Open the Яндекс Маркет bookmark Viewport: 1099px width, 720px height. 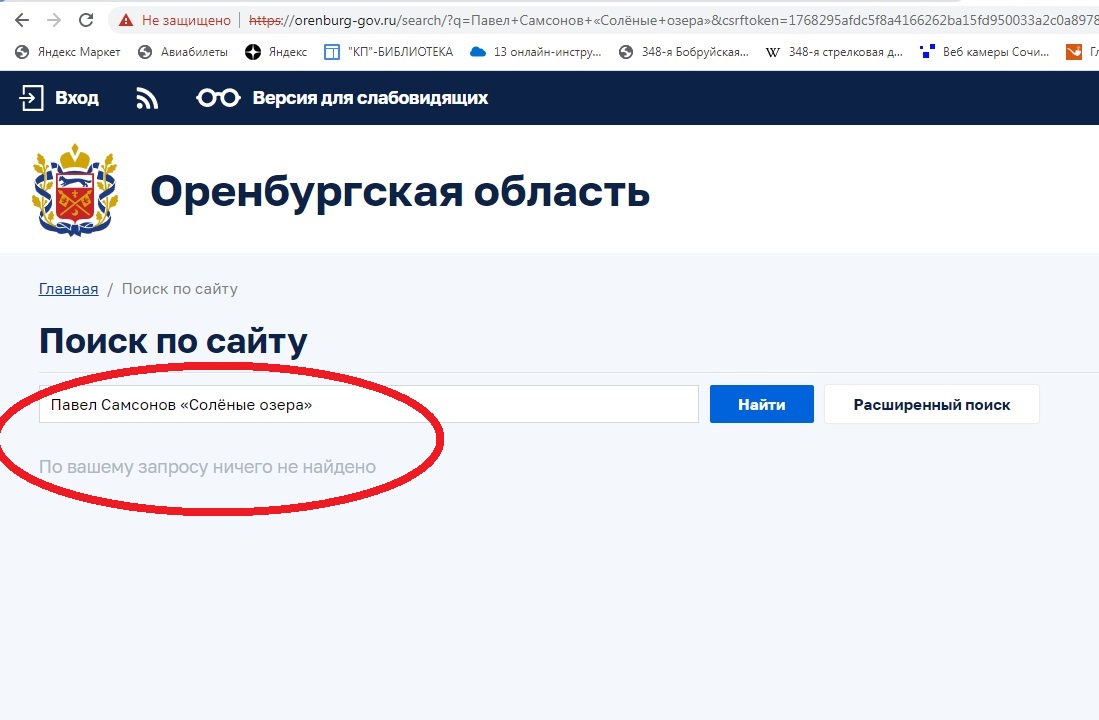tap(68, 52)
